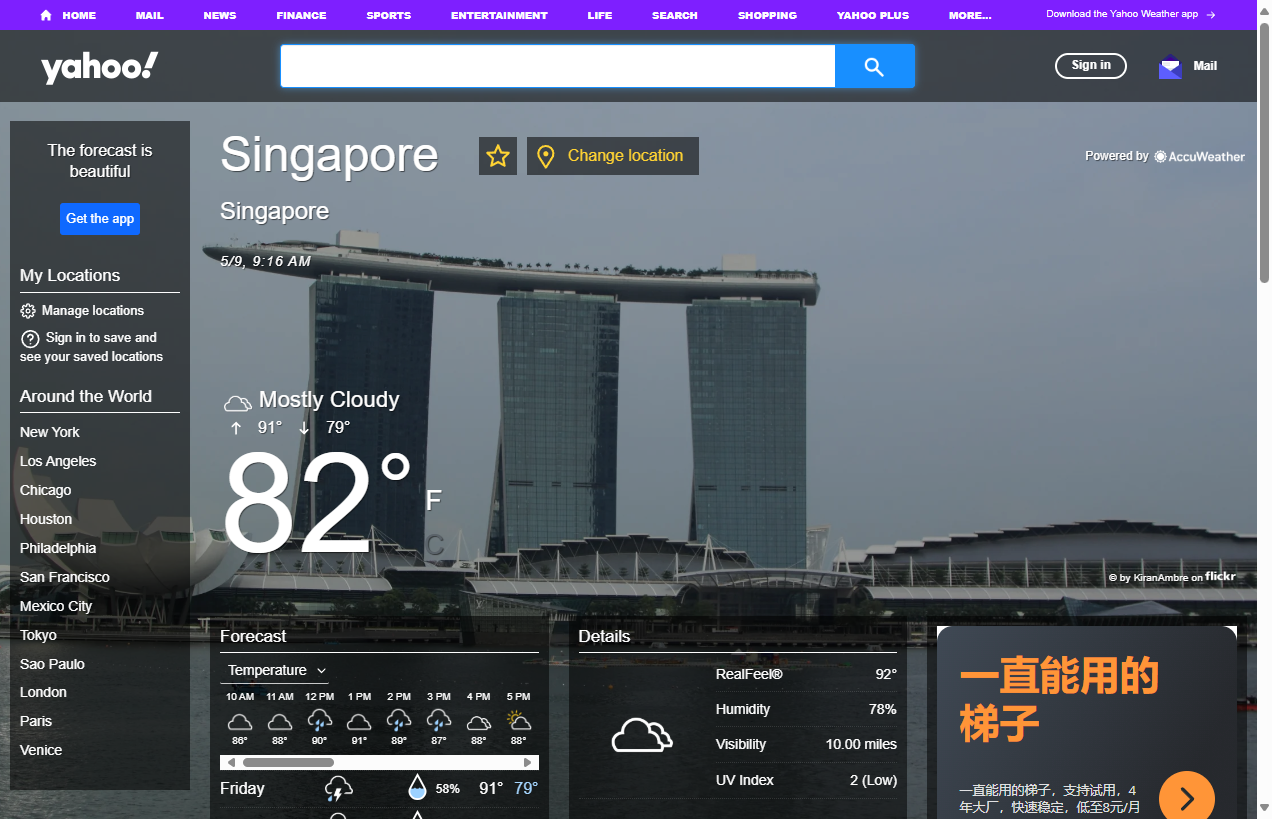Select SPORTS in the top navigation

pos(388,15)
